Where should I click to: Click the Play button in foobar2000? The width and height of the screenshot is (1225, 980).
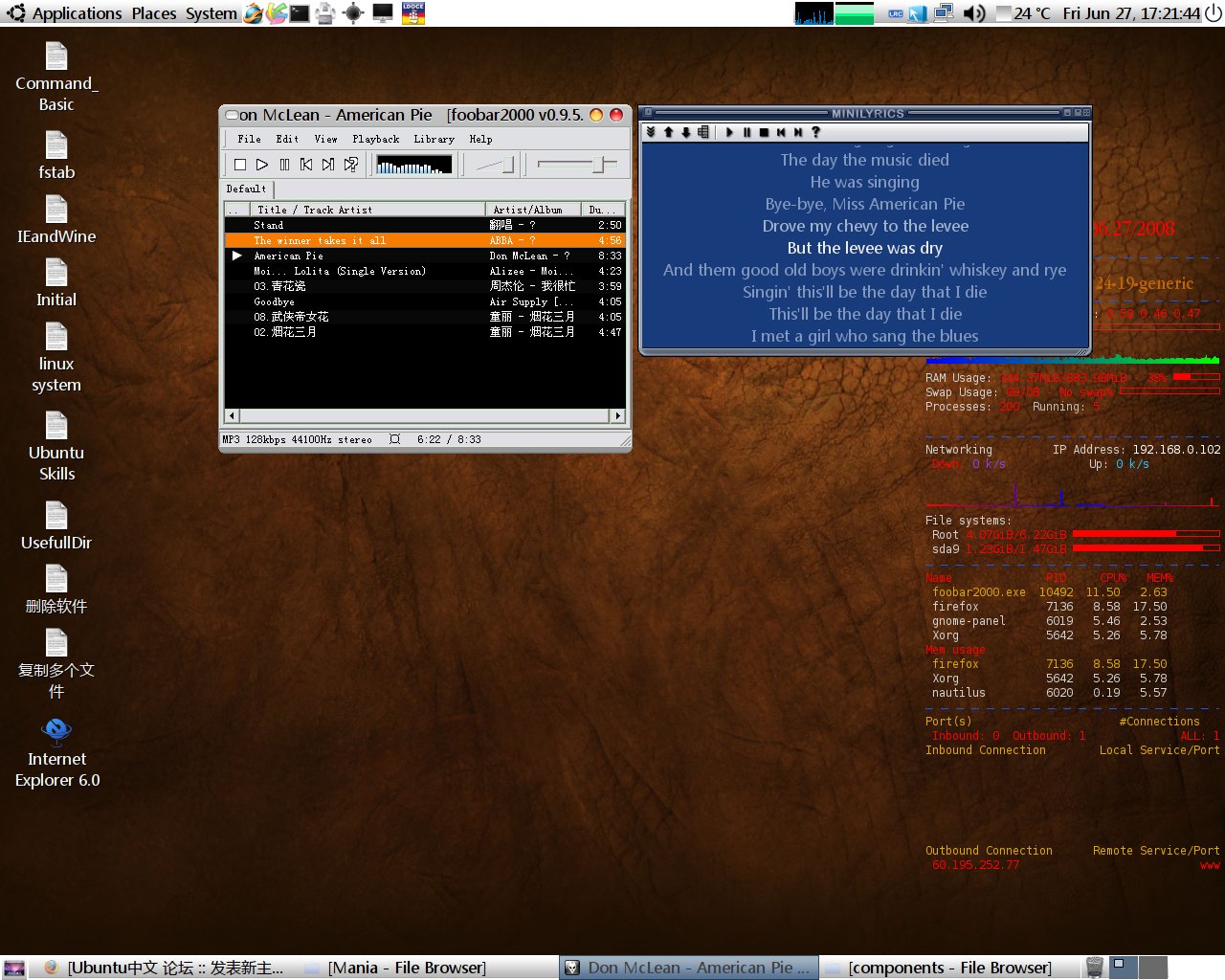coord(262,165)
